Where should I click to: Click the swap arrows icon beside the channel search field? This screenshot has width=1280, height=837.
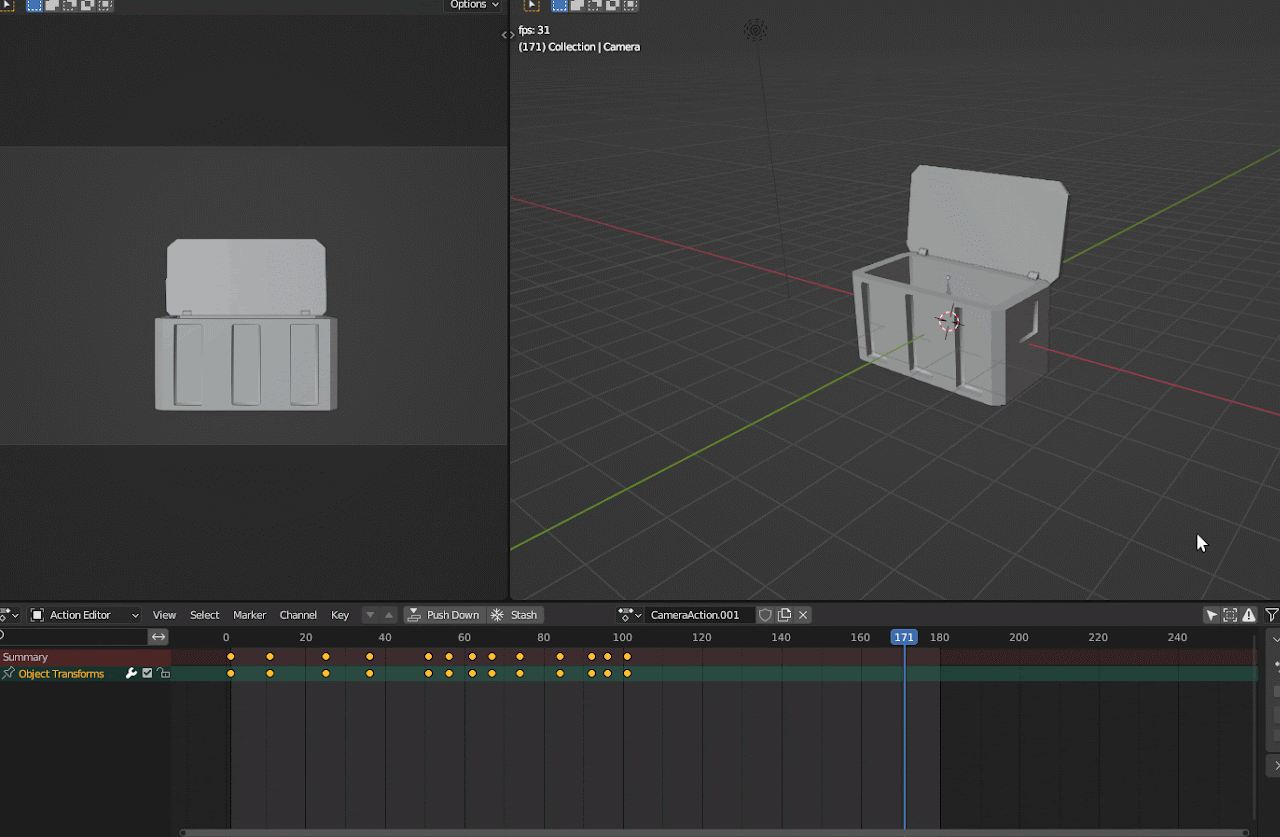[x=159, y=637]
